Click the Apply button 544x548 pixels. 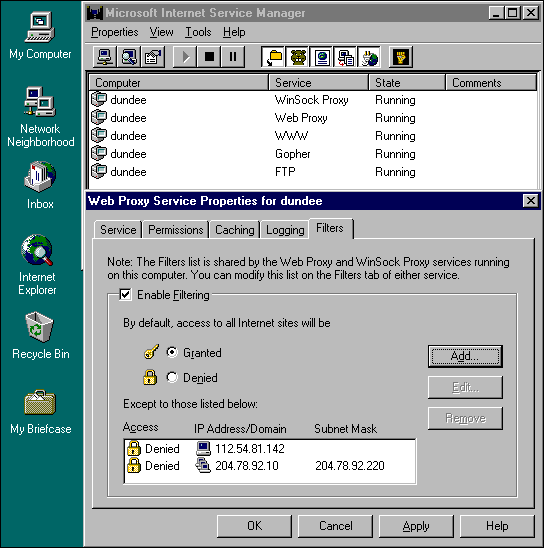(416, 526)
